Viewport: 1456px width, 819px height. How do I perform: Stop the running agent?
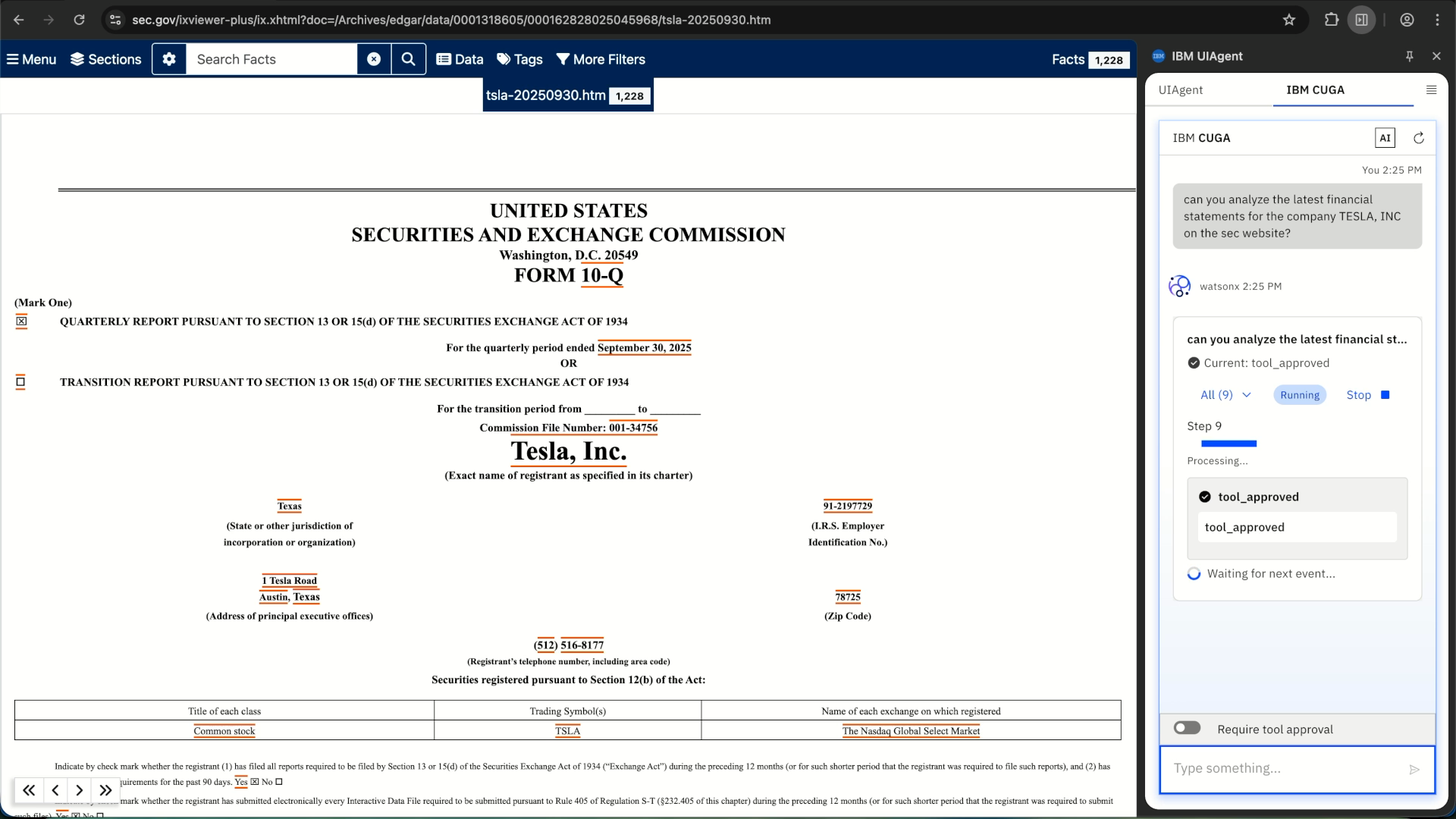click(x=1367, y=395)
